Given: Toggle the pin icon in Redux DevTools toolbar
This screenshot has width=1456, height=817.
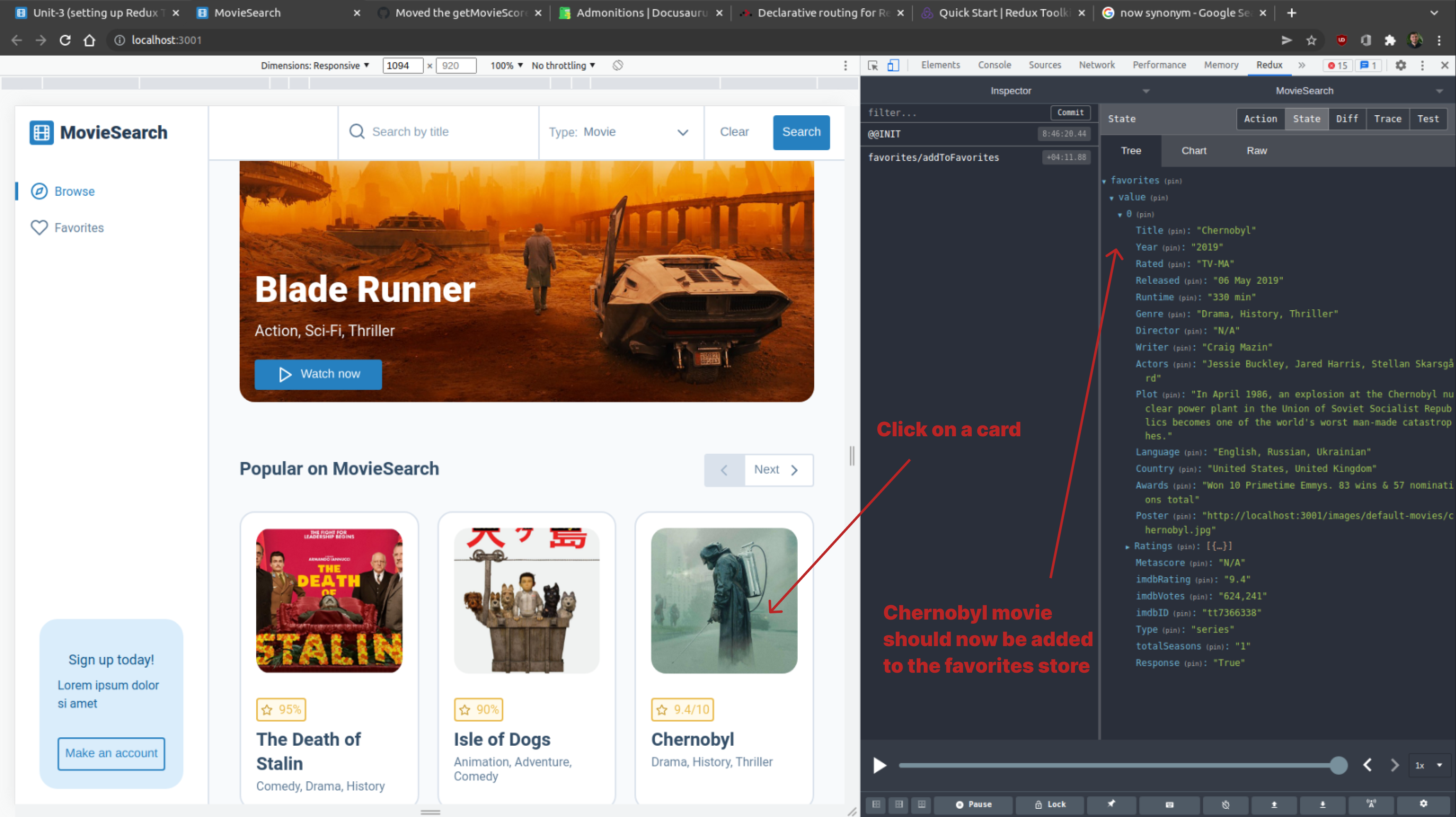Looking at the screenshot, I should tap(1111, 805).
